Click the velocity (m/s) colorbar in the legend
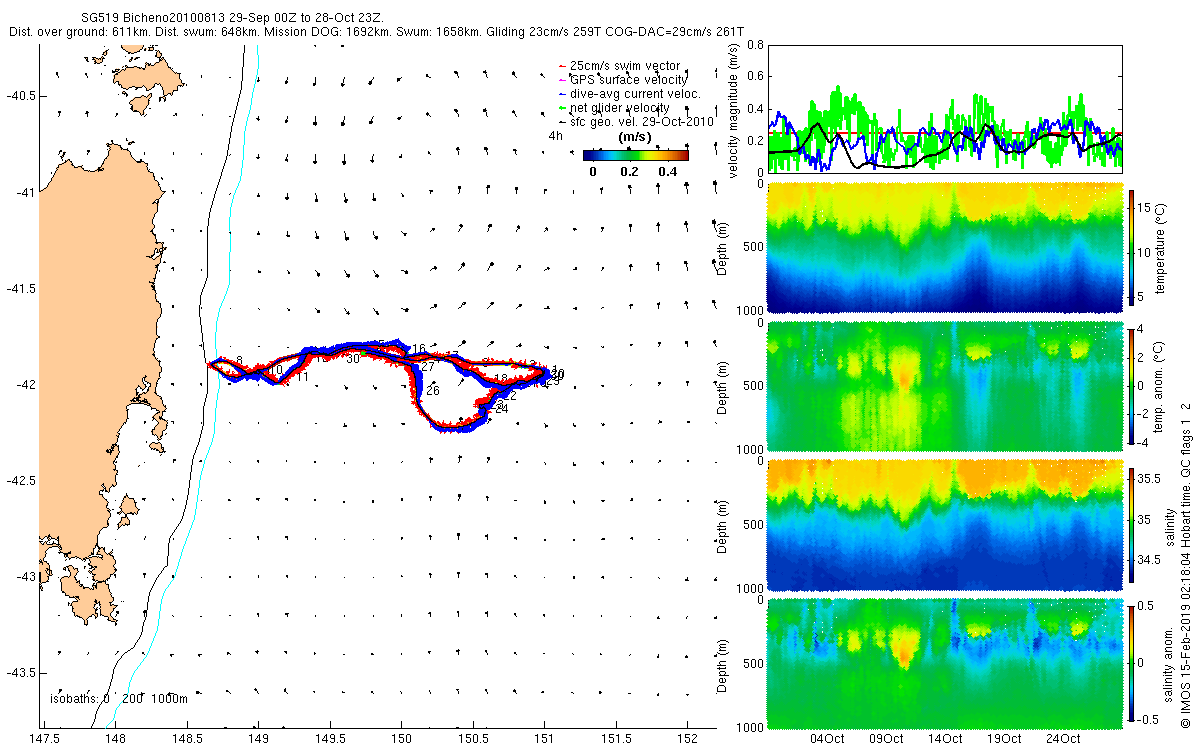This screenshot has width=1200, height=750. coord(636,155)
